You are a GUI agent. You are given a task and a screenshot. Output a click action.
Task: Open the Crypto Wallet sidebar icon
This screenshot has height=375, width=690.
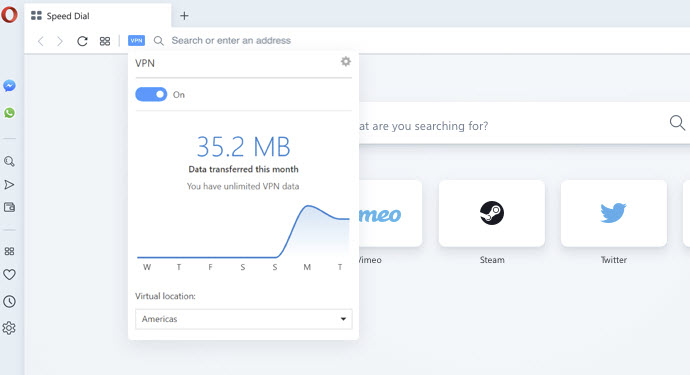(x=9, y=207)
